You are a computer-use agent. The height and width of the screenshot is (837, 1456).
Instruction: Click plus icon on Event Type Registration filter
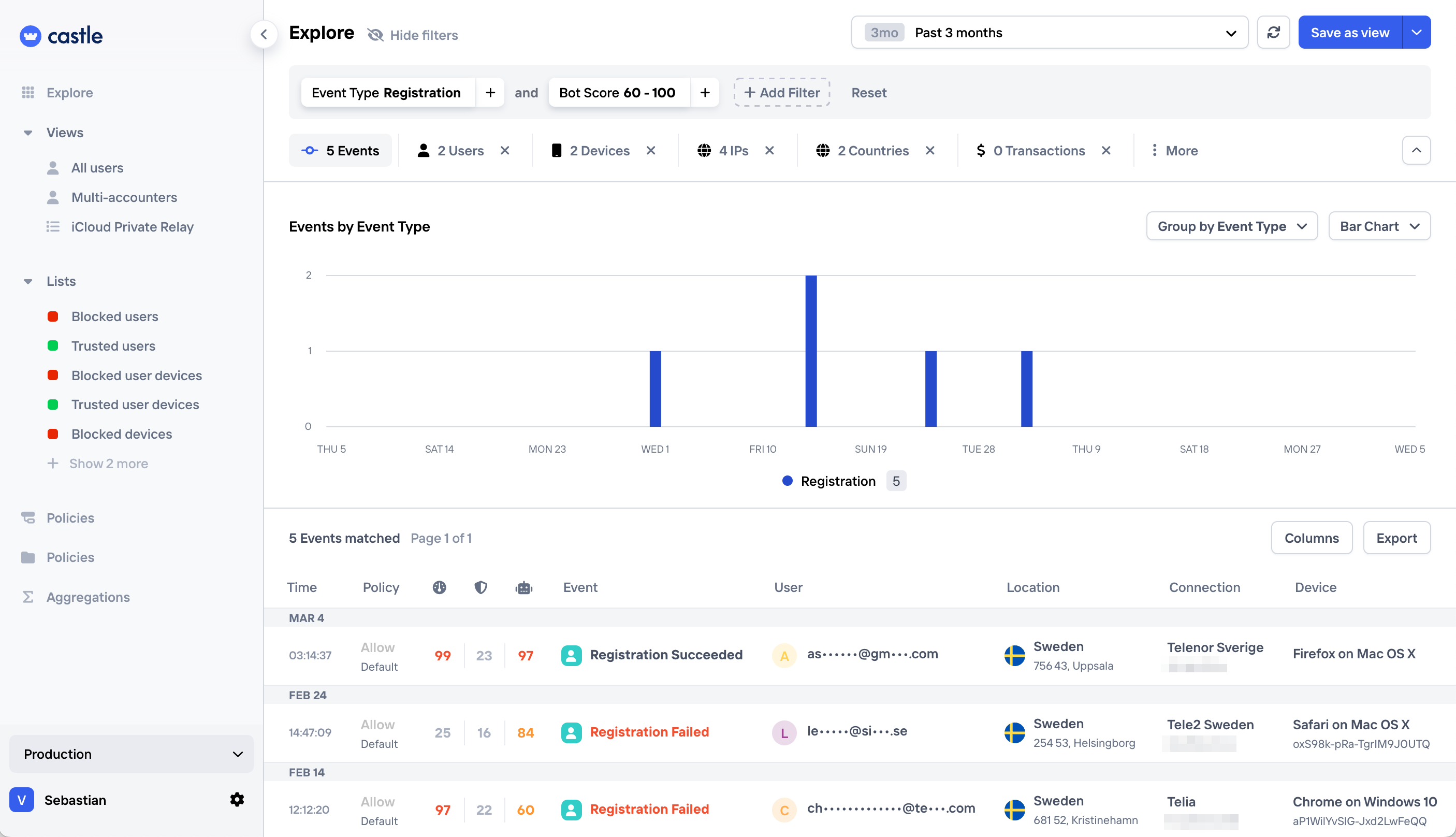coord(490,93)
